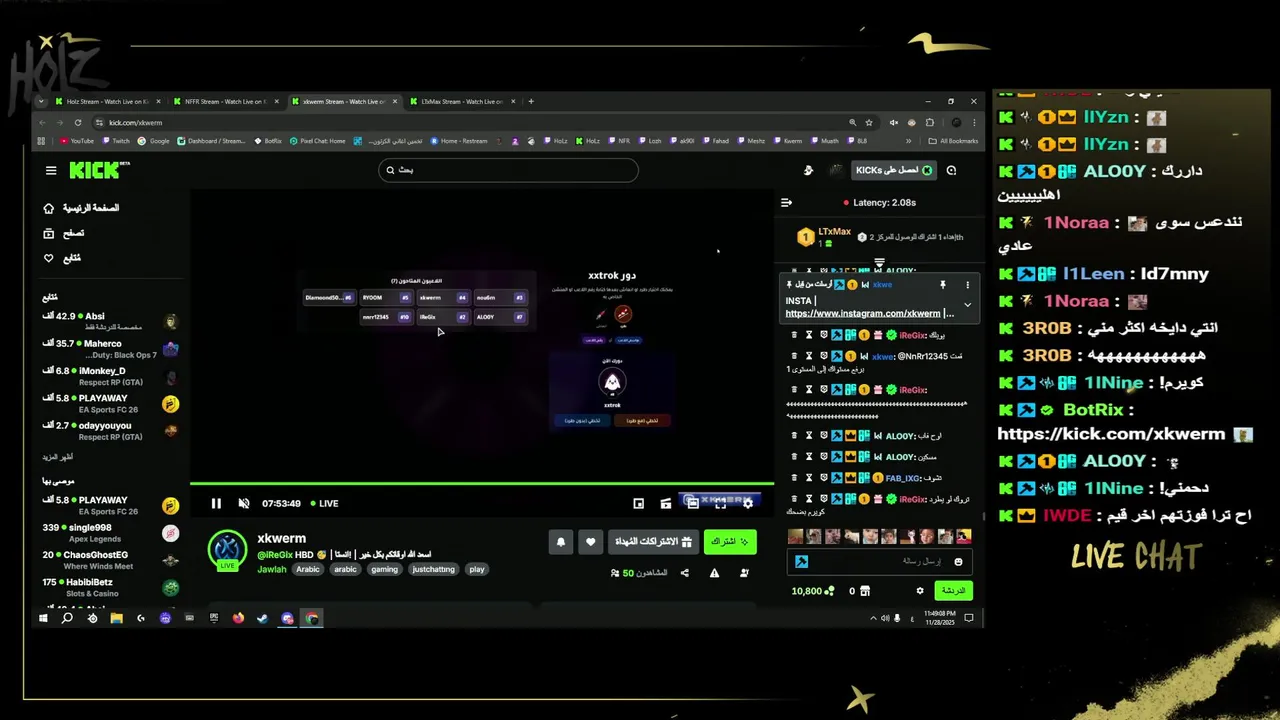Follow xkwerm with heart button
The width and height of the screenshot is (1280, 720).
[x=591, y=542]
